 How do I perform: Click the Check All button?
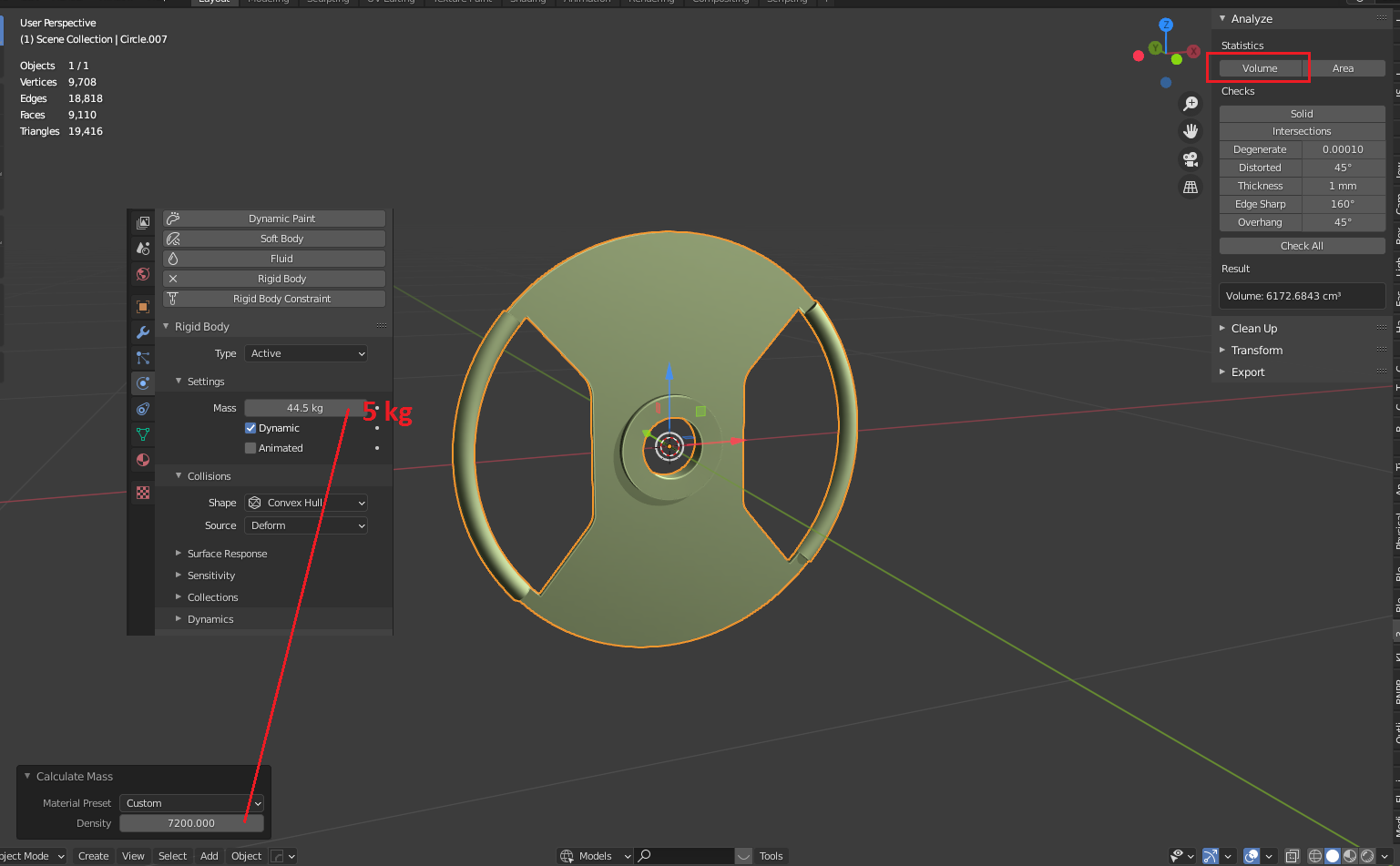tap(1303, 246)
